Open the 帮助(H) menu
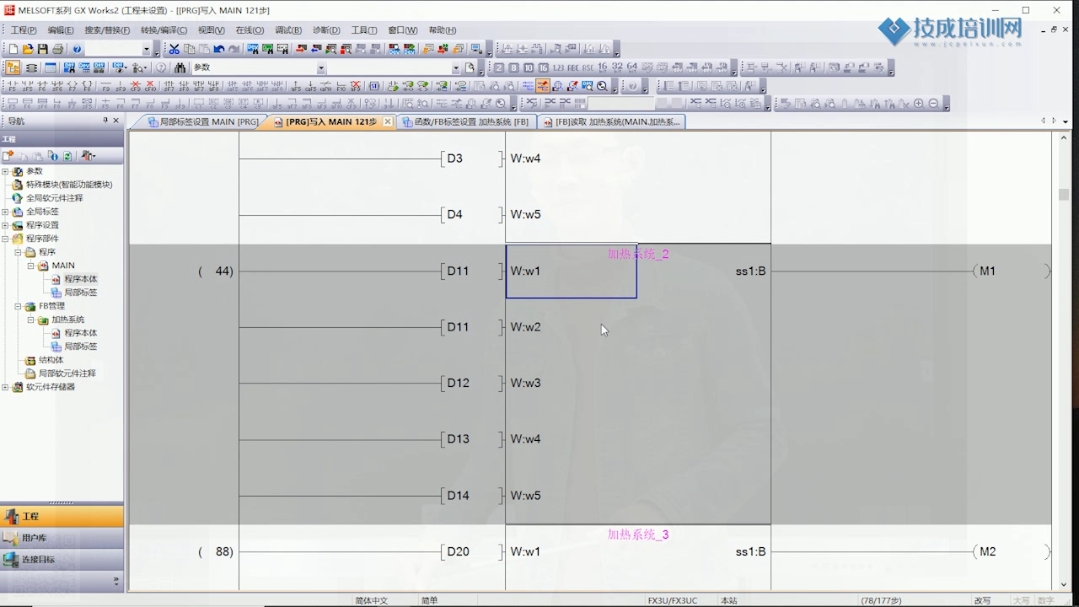The width and height of the screenshot is (1079, 607). click(x=442, y=30)
